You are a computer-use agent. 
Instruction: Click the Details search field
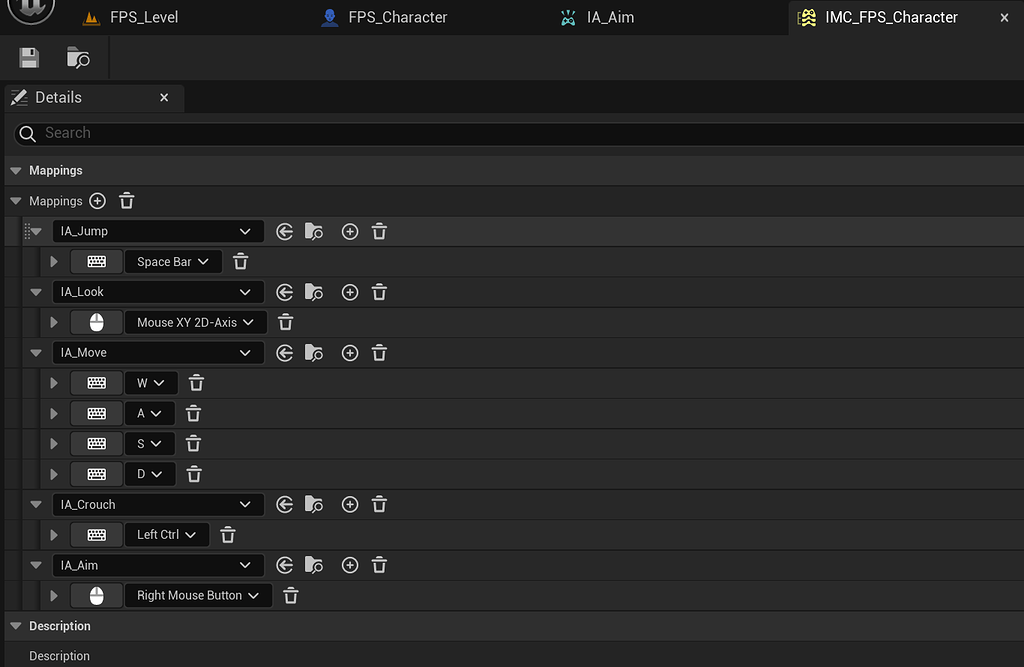(x=500, y=133)
